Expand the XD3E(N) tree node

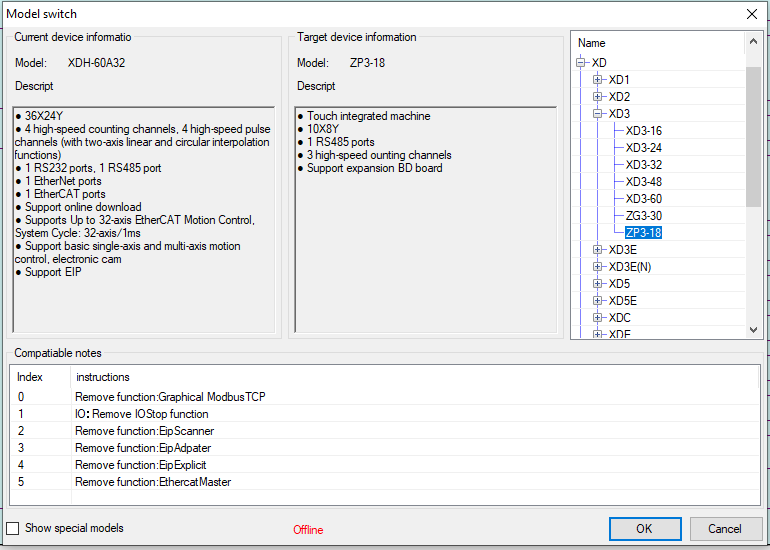[598, 267]
